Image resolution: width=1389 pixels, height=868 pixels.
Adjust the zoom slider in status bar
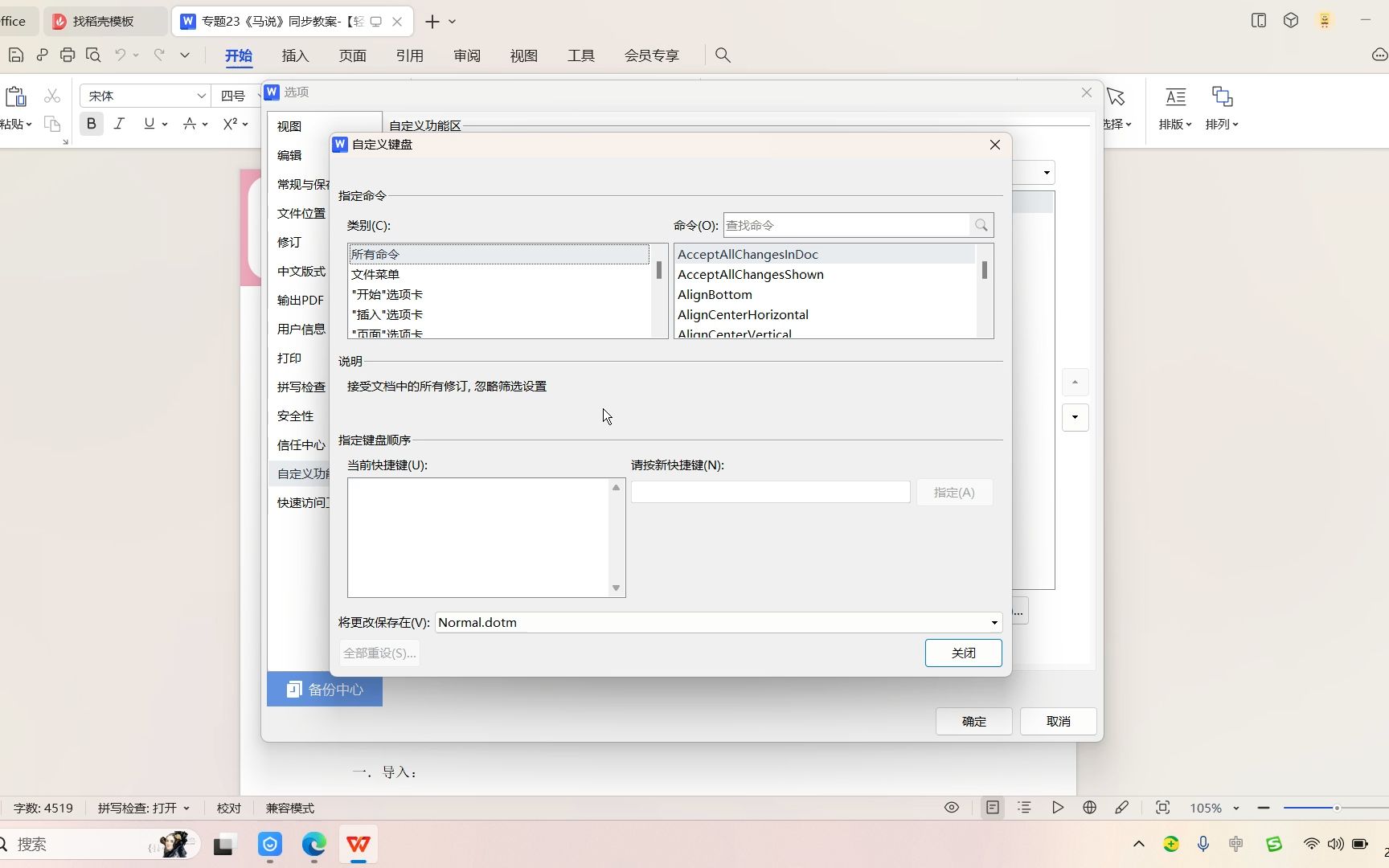point(1337,808)
